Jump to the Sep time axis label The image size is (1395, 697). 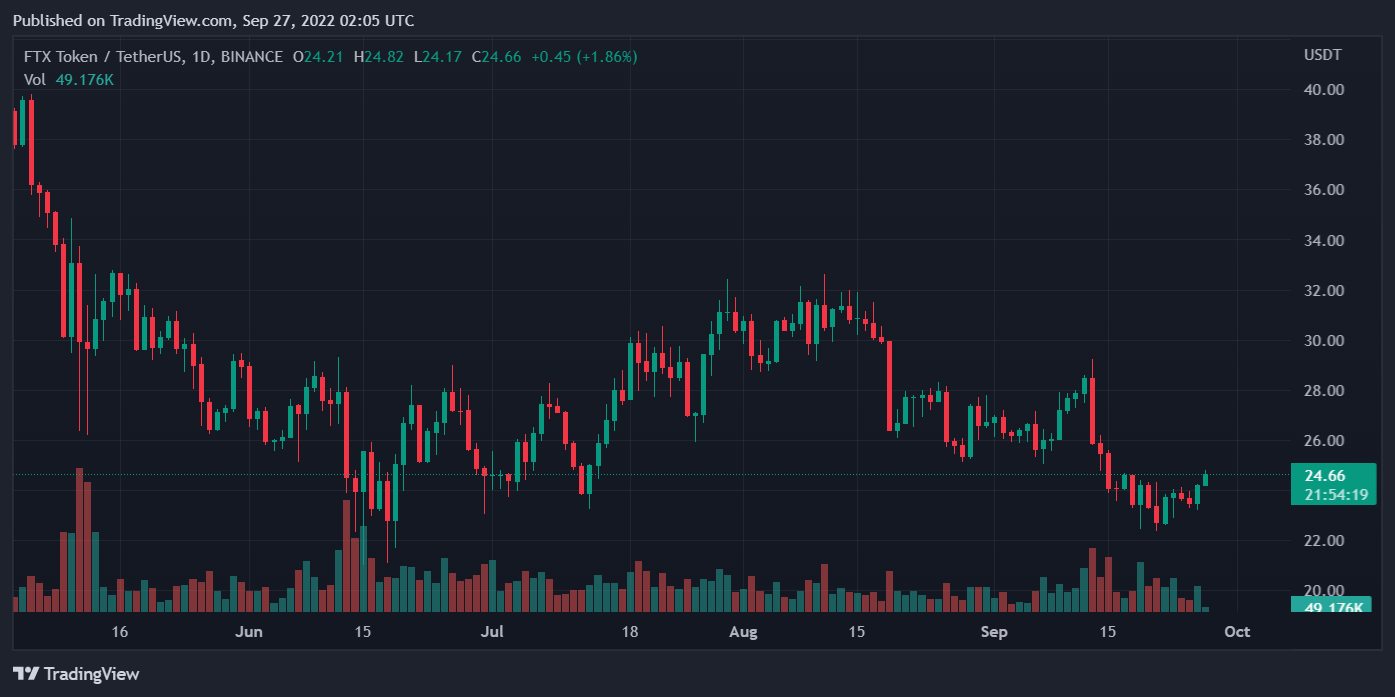point(993,632)
